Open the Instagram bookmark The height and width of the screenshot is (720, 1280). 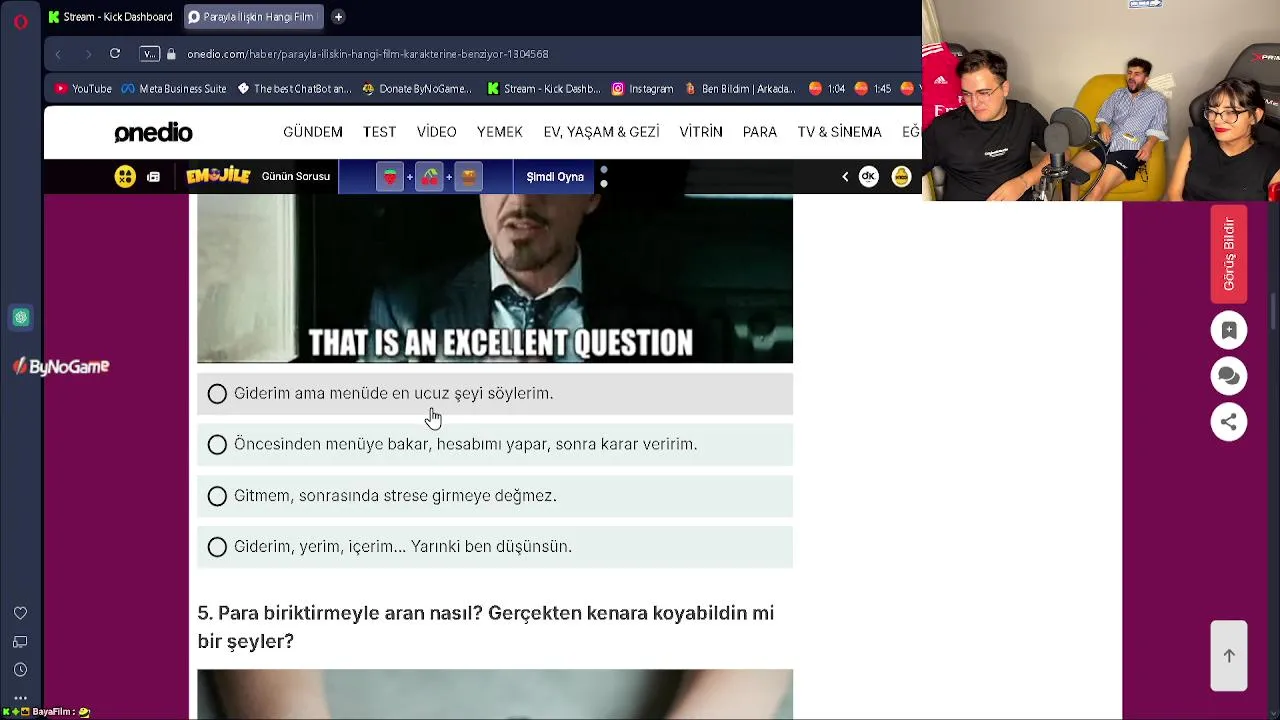[642, 89]
